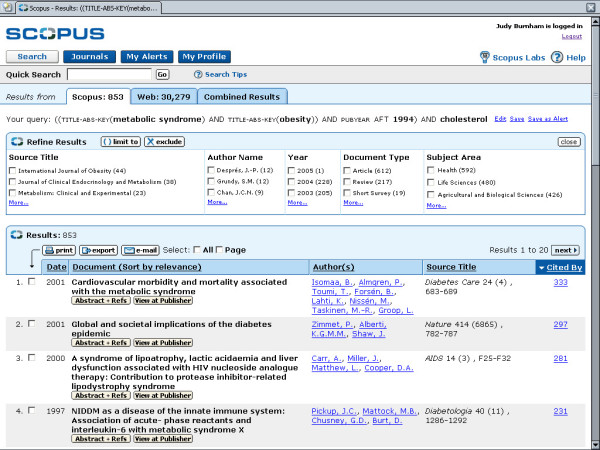Check document type Short Survey (19)
Screen dimensions: 600x450
click(347, 193)
